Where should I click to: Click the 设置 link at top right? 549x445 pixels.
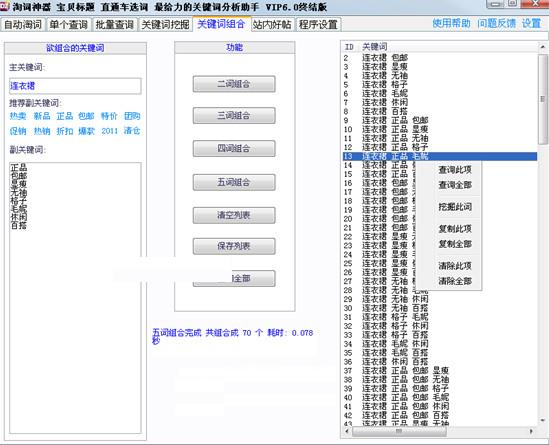click(531, 23)
